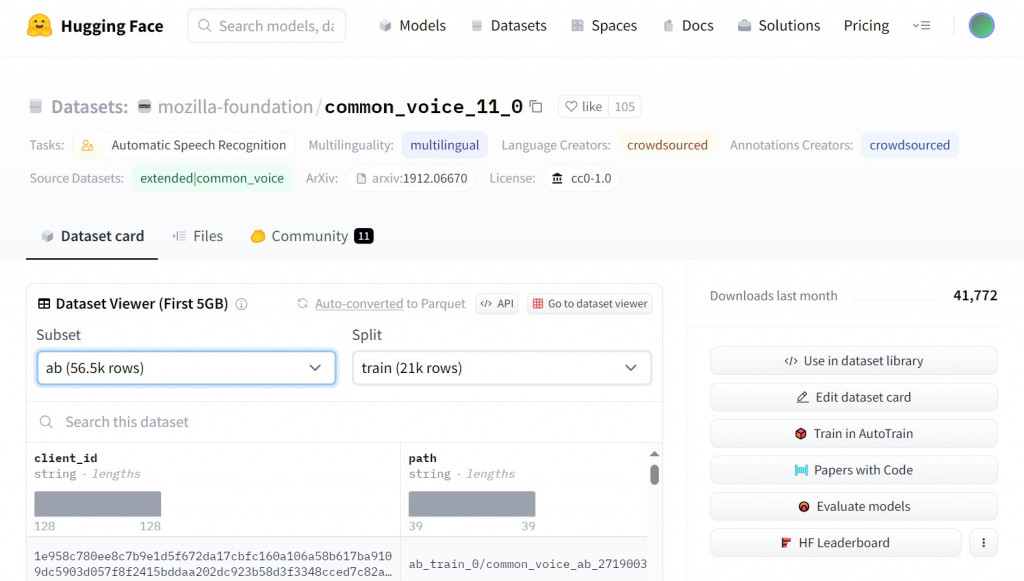Open the user profile avatar
The height and width of the screenshot is (581, 1024).
pyautogui.click(x=981, y=26)
